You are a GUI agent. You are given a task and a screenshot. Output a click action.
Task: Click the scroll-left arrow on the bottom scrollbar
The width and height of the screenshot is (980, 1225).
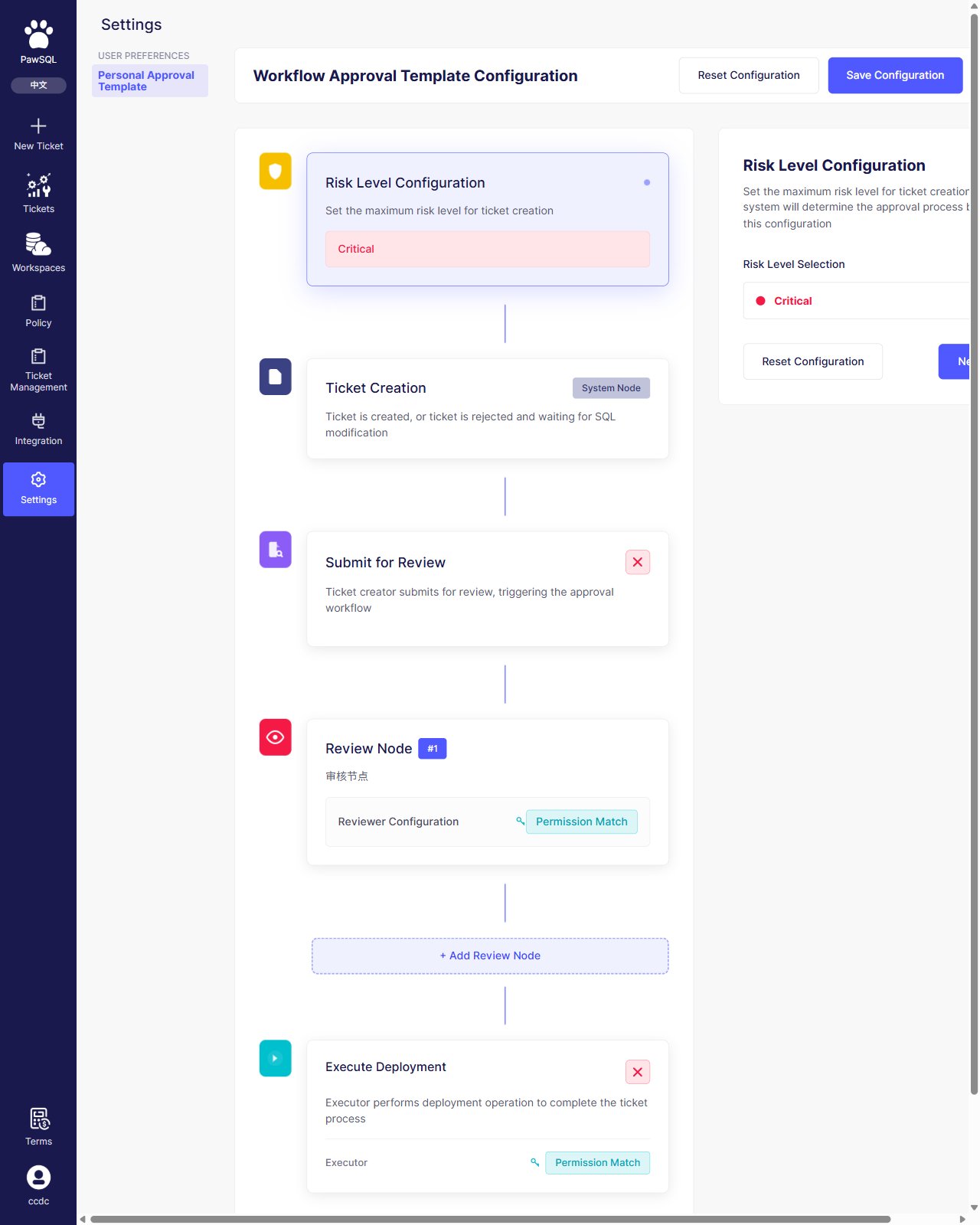click(83, 1219)
